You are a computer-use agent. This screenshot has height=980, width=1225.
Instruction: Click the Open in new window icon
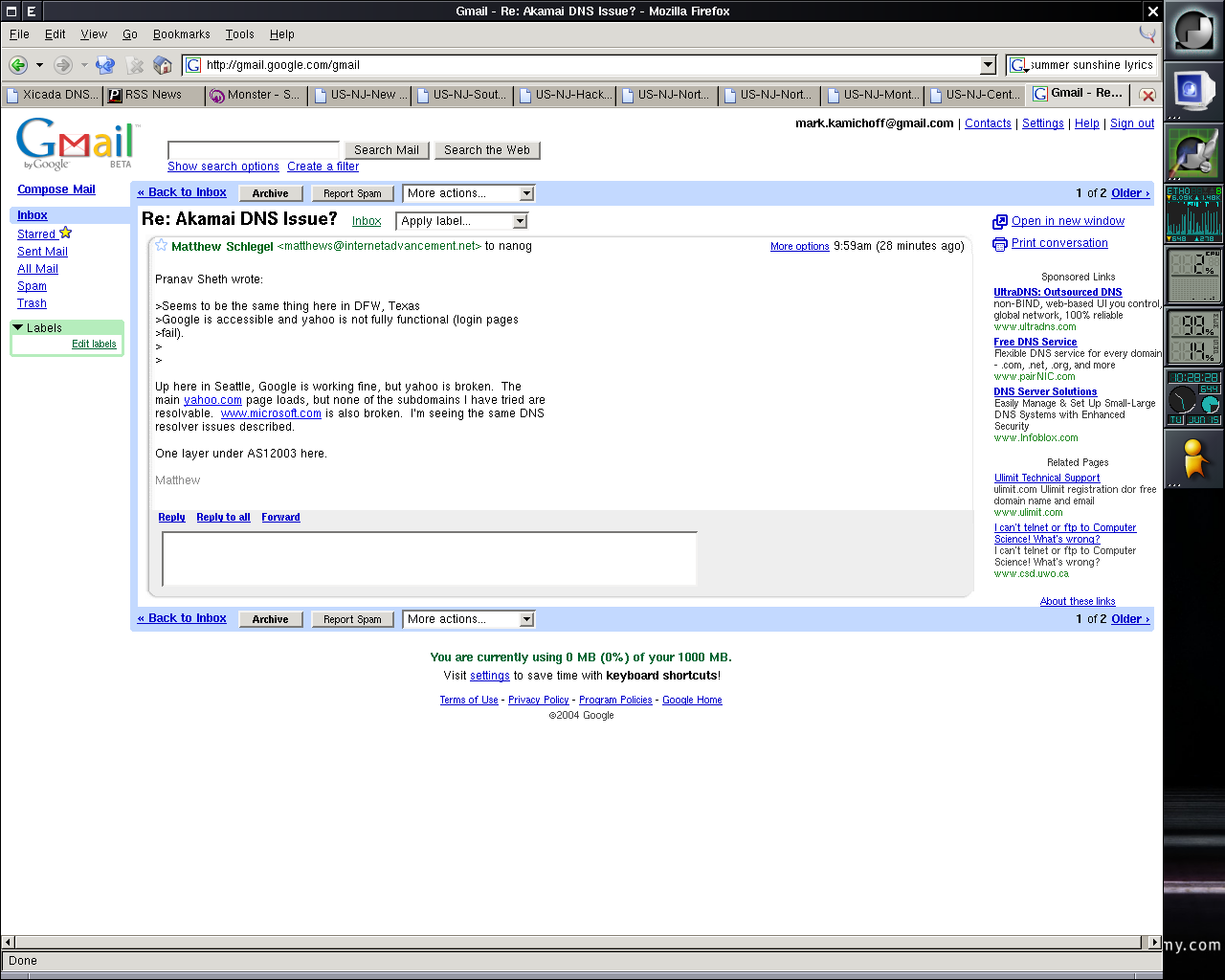coord(1000,221)
